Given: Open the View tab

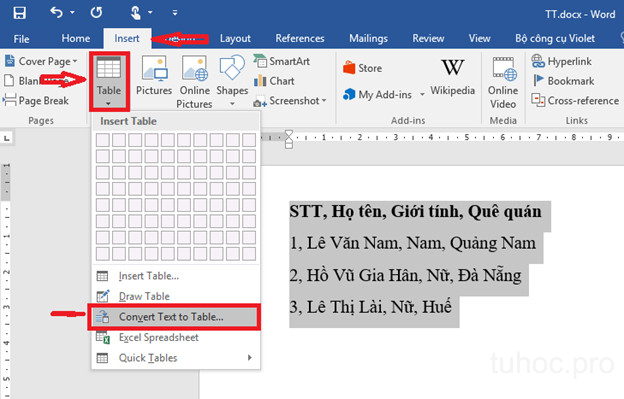Looking at the screenshot, I should [x=479, y=39].
